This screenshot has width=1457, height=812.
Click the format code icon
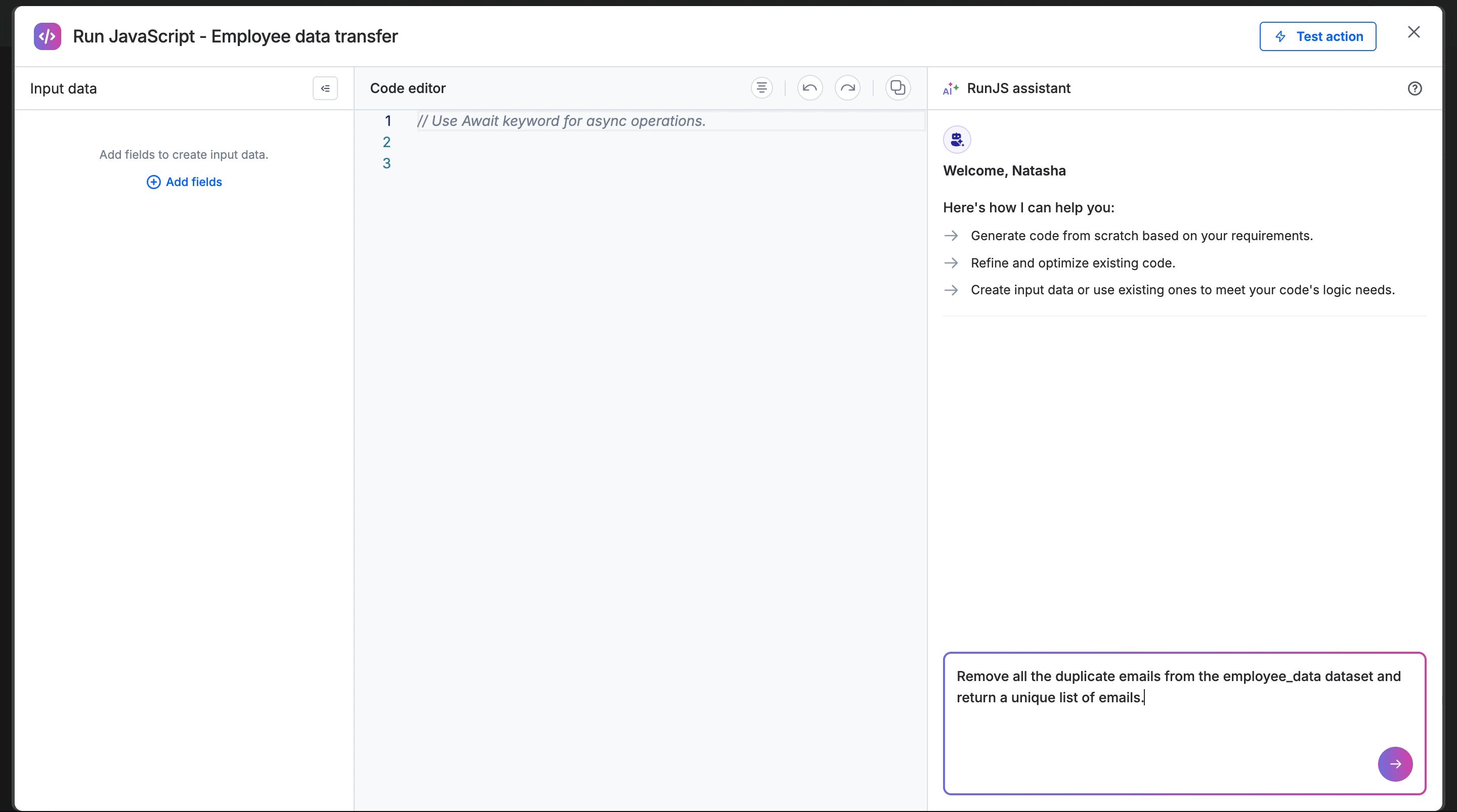762,88
